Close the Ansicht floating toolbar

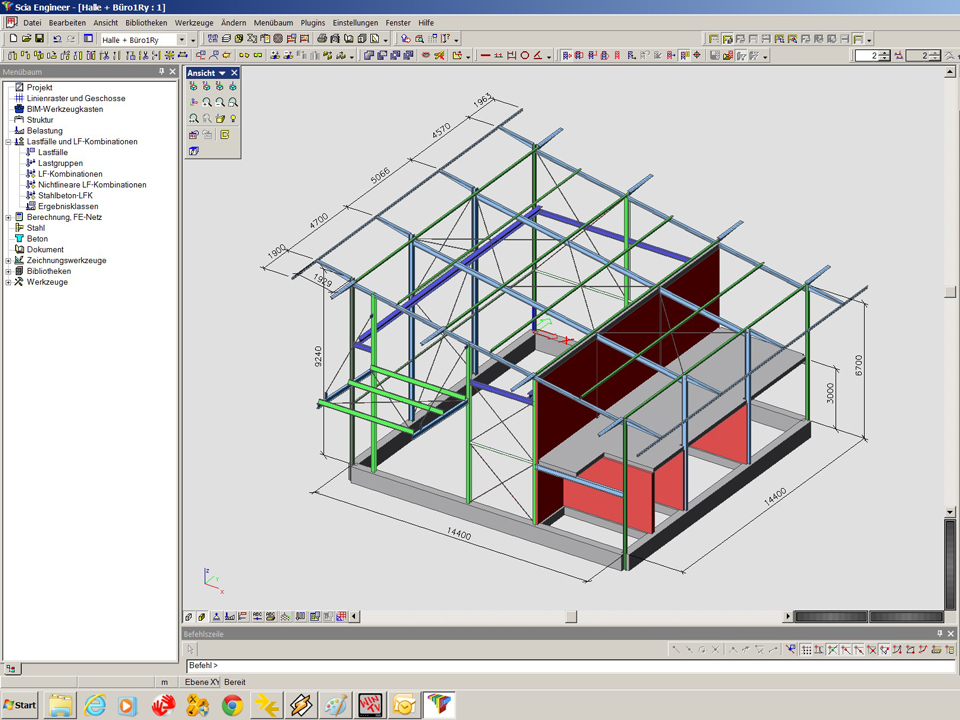point(235,73)
